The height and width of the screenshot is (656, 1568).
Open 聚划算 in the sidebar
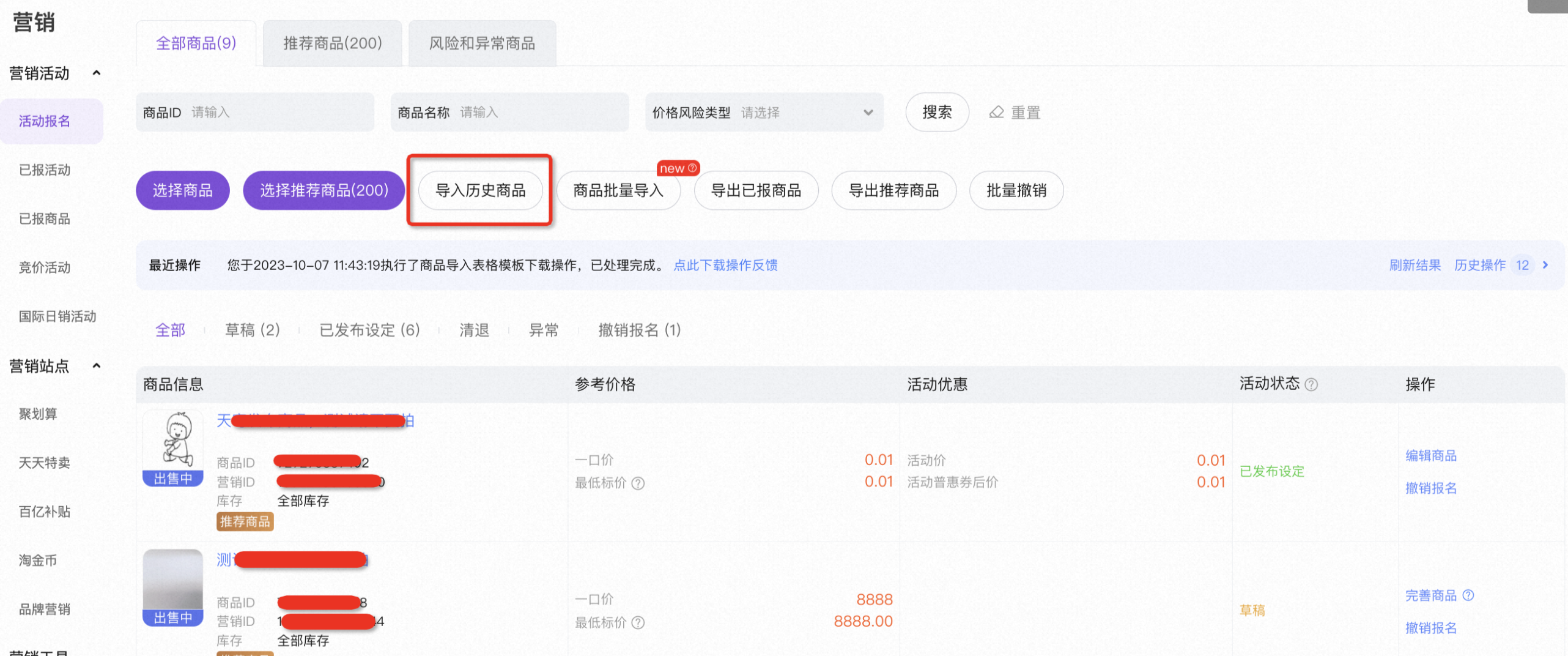tap(38, 414)
